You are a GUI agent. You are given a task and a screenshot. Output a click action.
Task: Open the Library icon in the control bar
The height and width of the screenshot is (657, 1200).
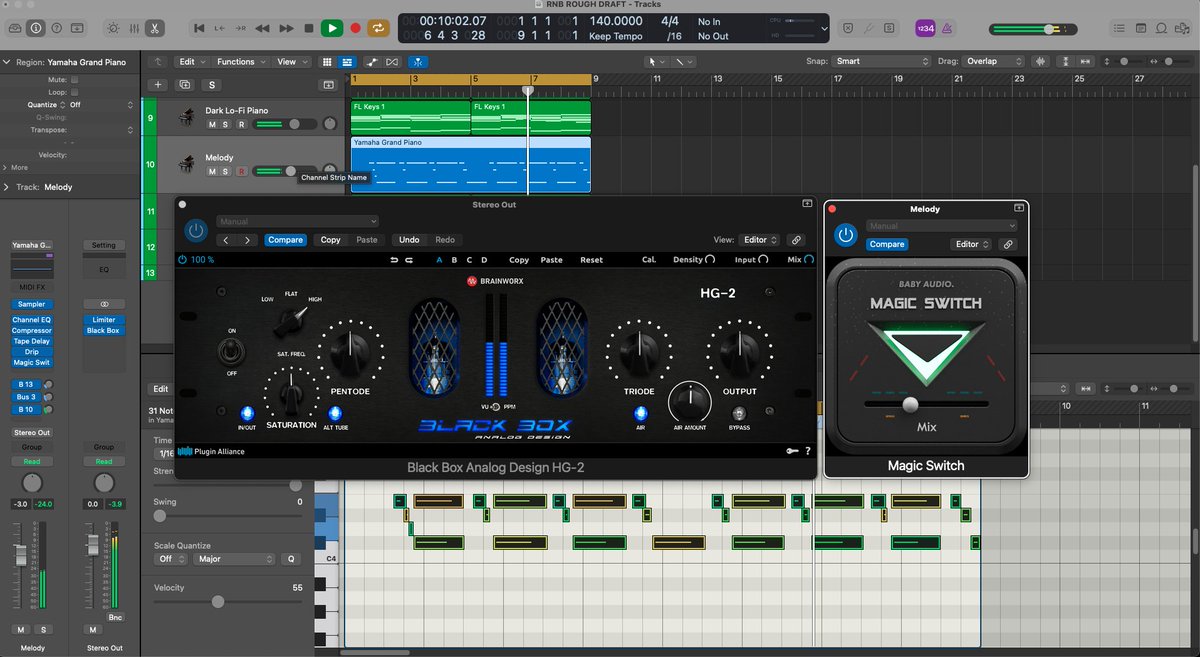pyautogui.click(x=14, y=28)
